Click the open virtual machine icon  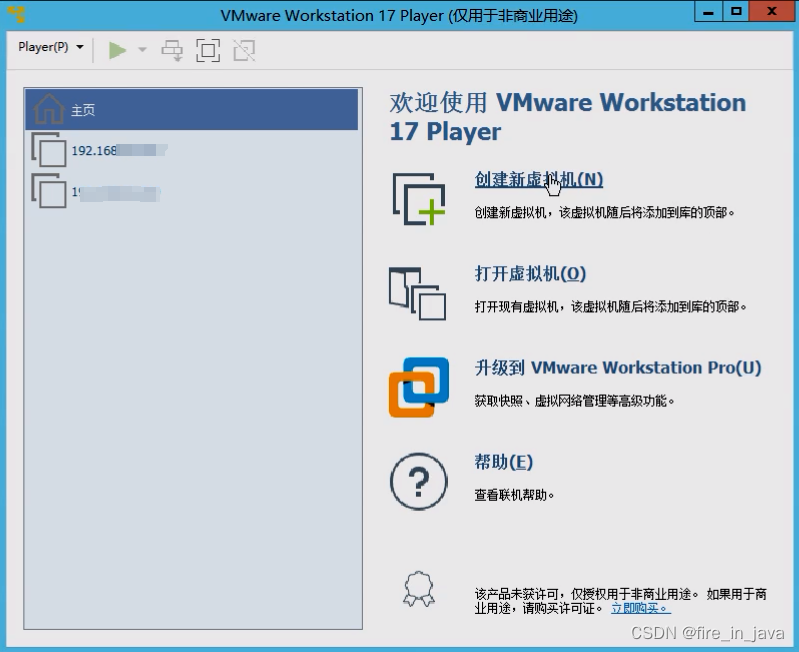pyautogui.click(x=417, y=294)
